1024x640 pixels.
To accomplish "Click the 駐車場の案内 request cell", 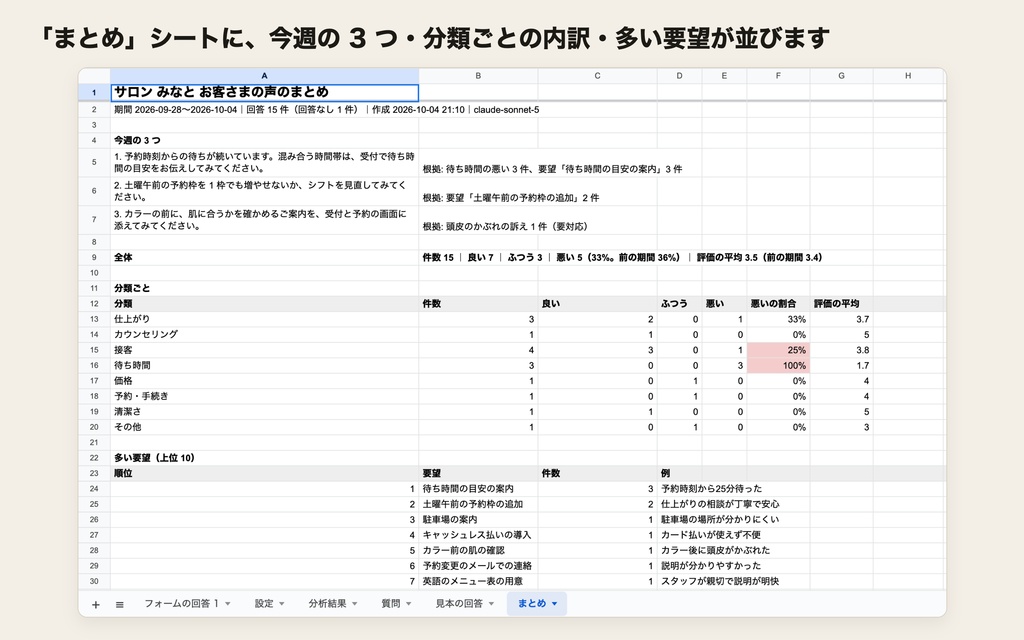I will click(478, 520).
